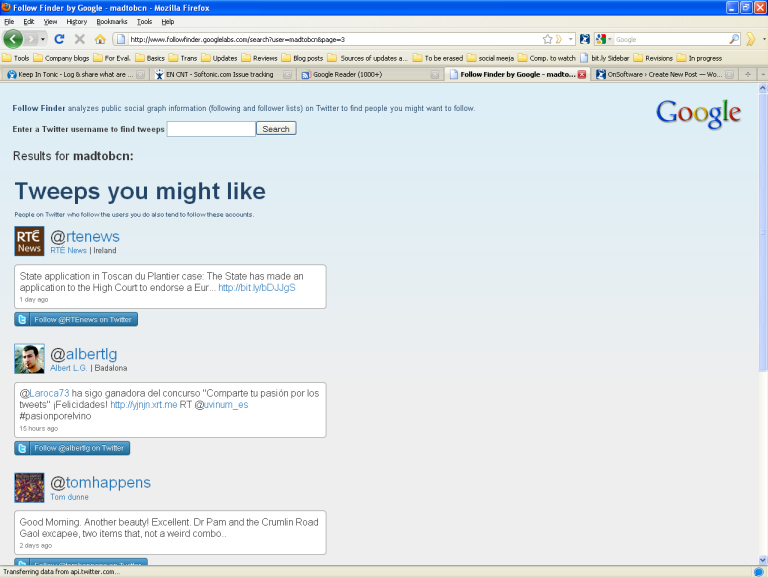Screen dimensions: 768x578
Task: Click the Google search box in toolbar
Action: (x=671, y=39)
